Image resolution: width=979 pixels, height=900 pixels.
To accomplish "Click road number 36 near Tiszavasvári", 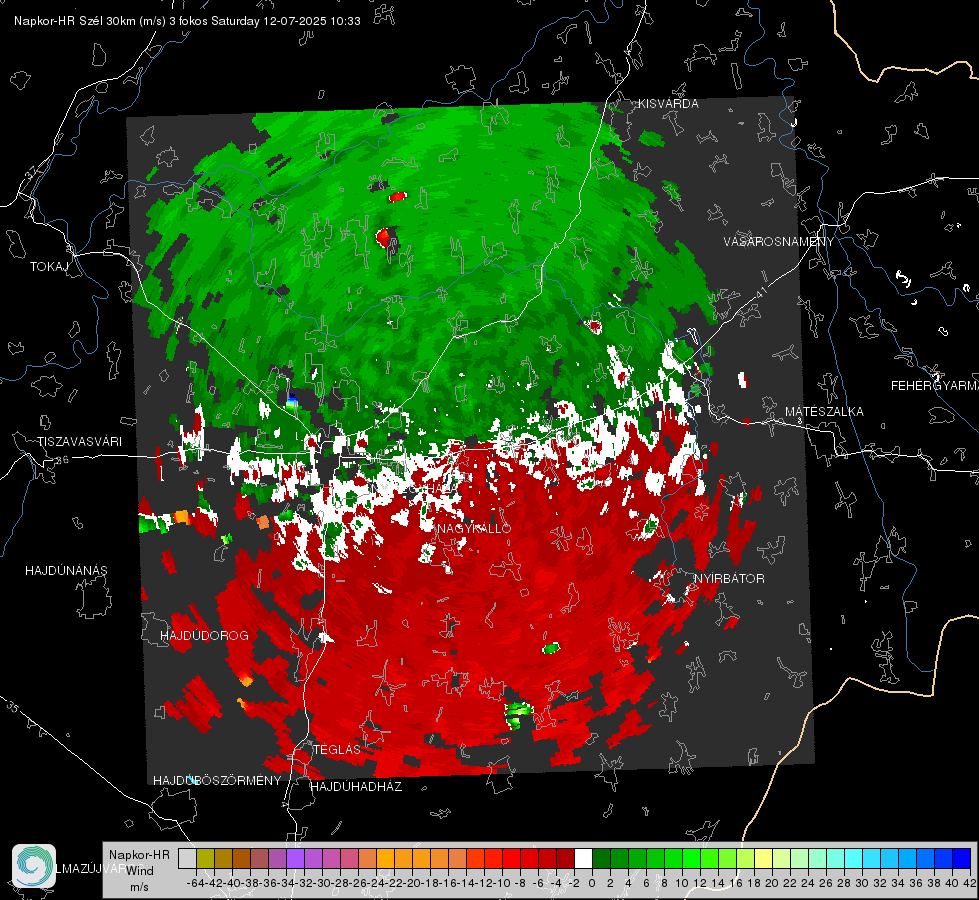I will [62, 460].
